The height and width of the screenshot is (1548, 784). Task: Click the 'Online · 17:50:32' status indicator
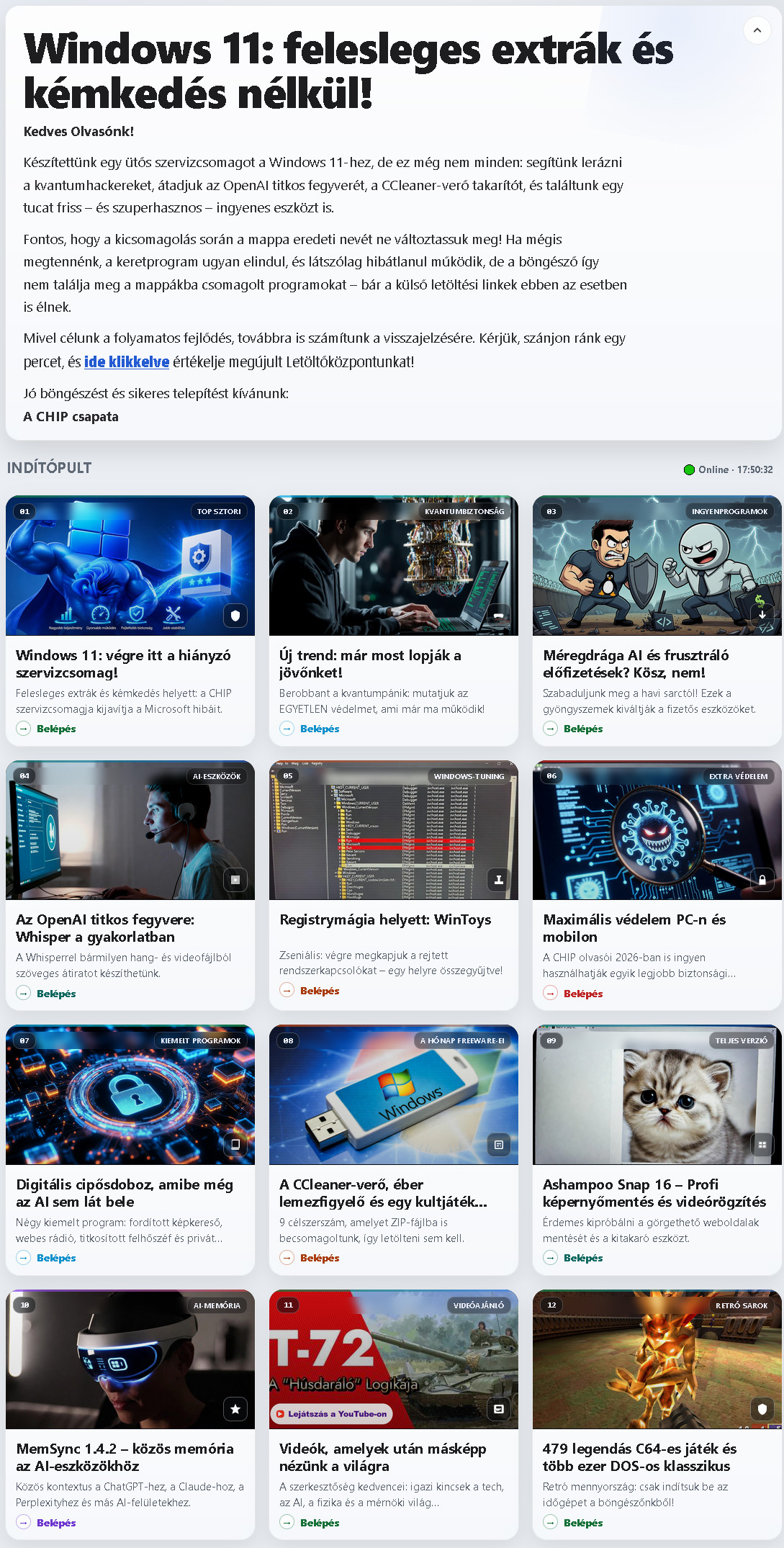[728, 469]
